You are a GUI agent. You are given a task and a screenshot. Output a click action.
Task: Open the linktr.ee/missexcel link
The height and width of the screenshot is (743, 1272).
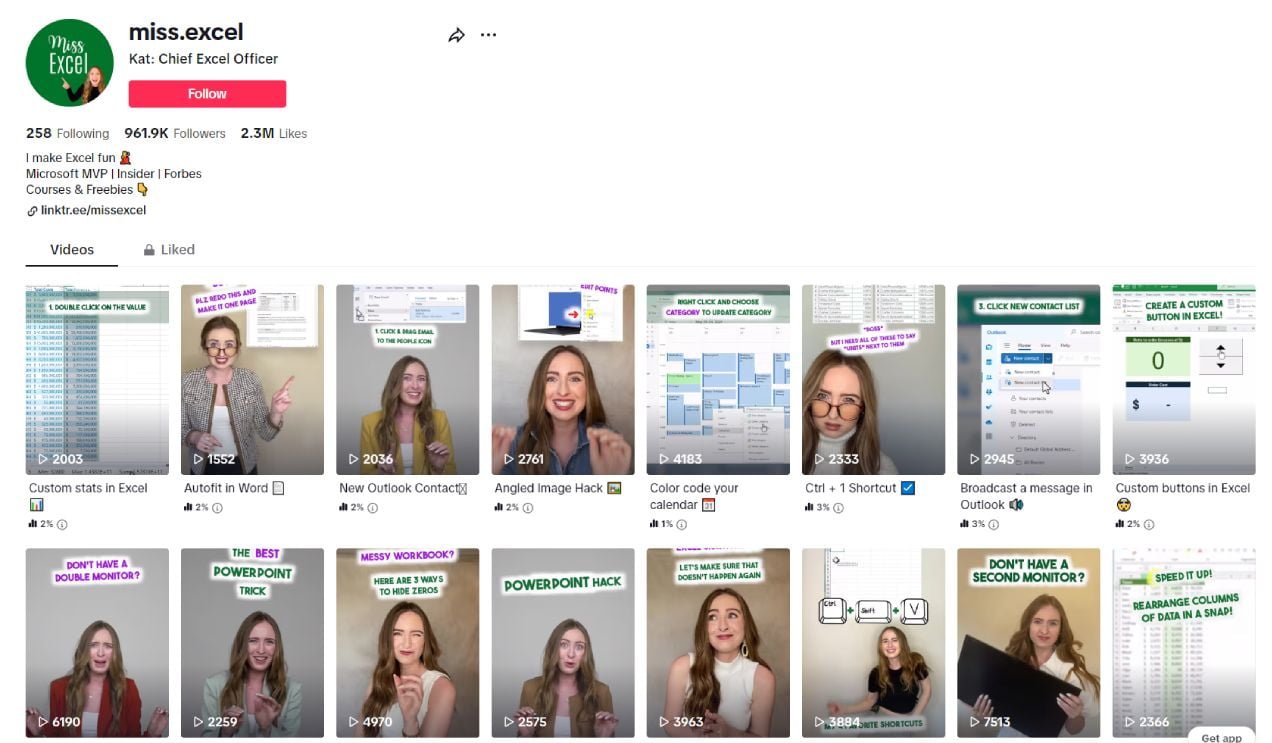86,210
